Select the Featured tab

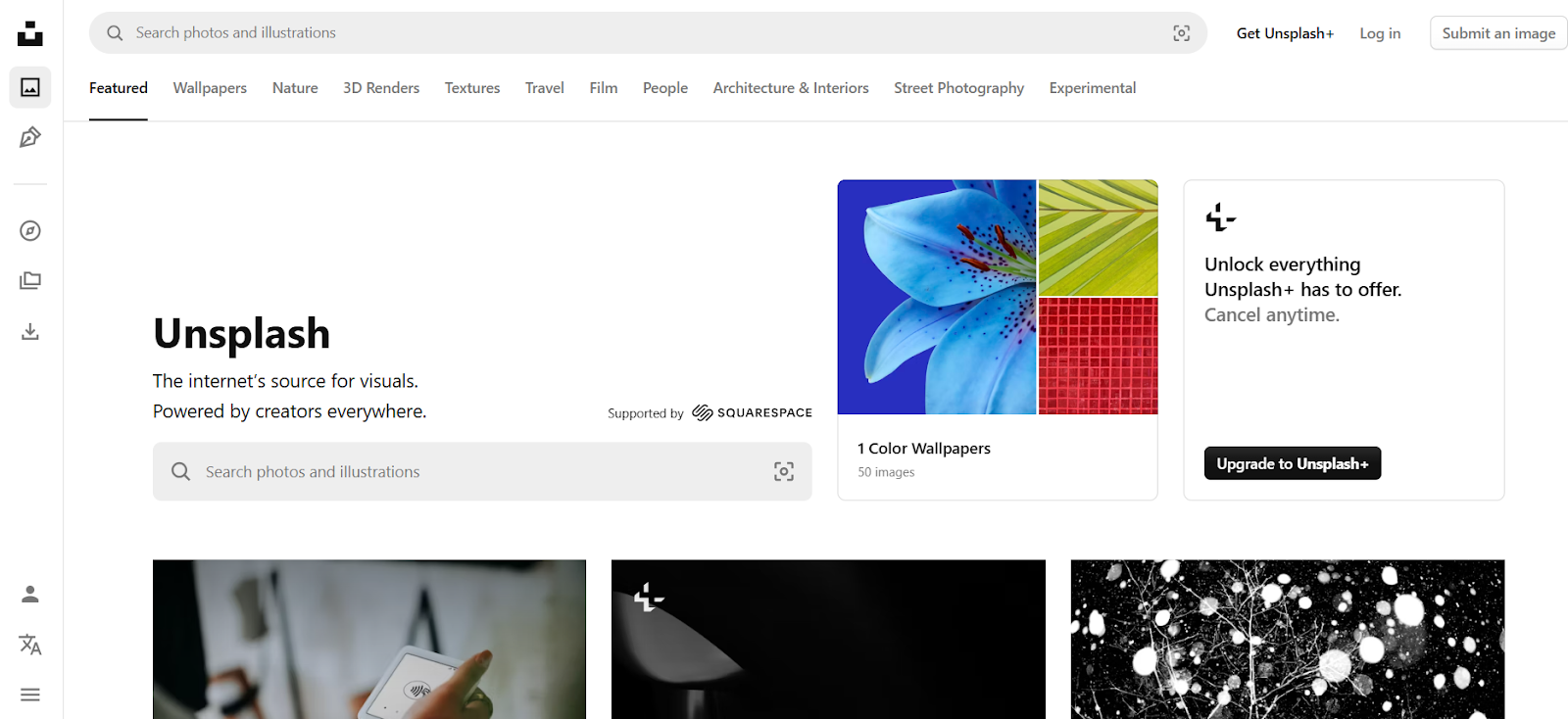tap(119, 88)
